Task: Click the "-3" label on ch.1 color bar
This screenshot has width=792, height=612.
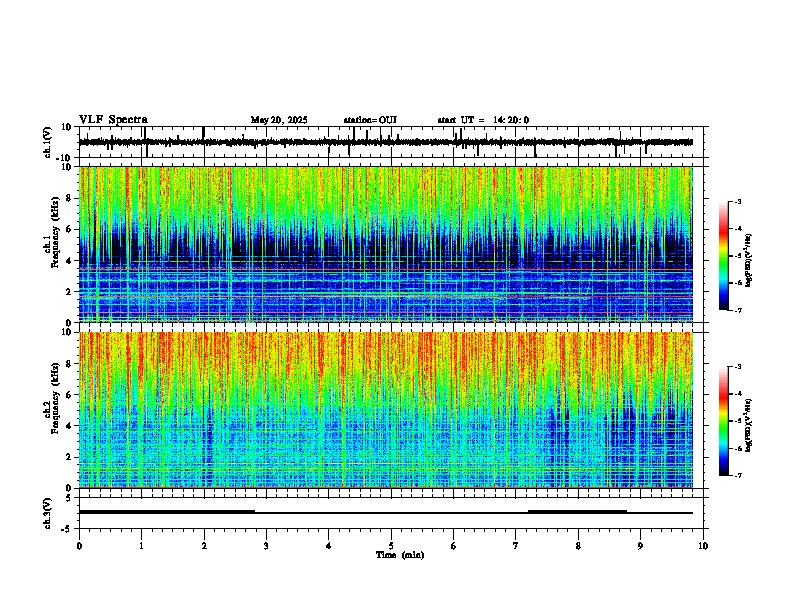Action: (x=737, y=201)
